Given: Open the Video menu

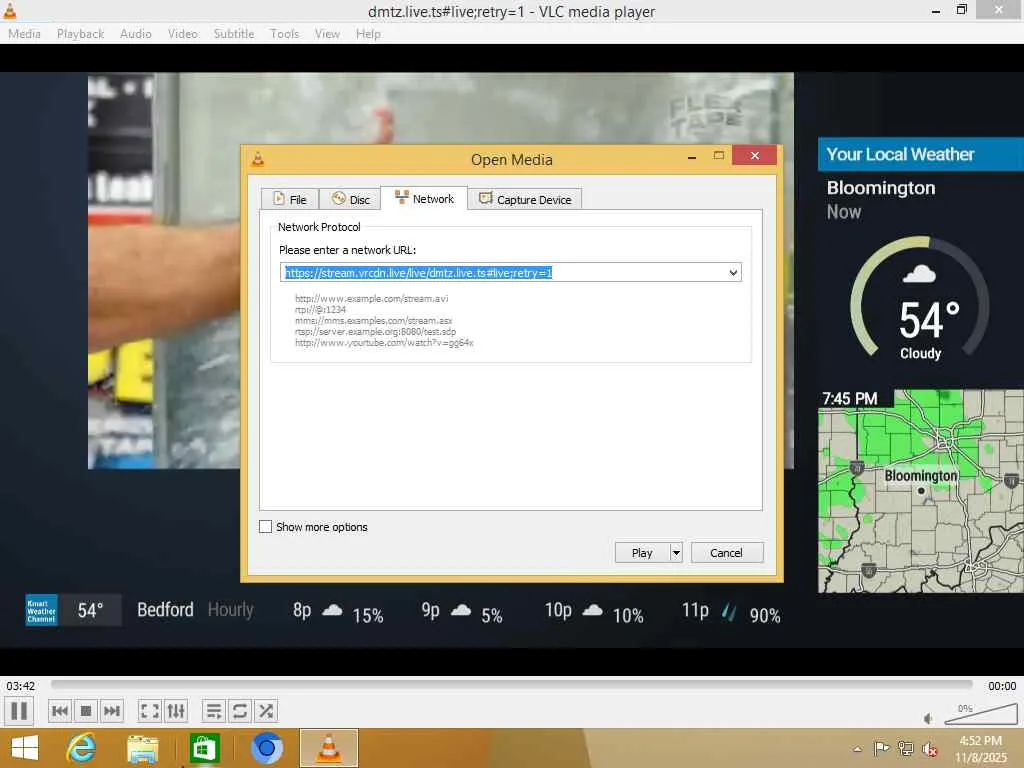Looking at the screenshot, I should point(183,33).
